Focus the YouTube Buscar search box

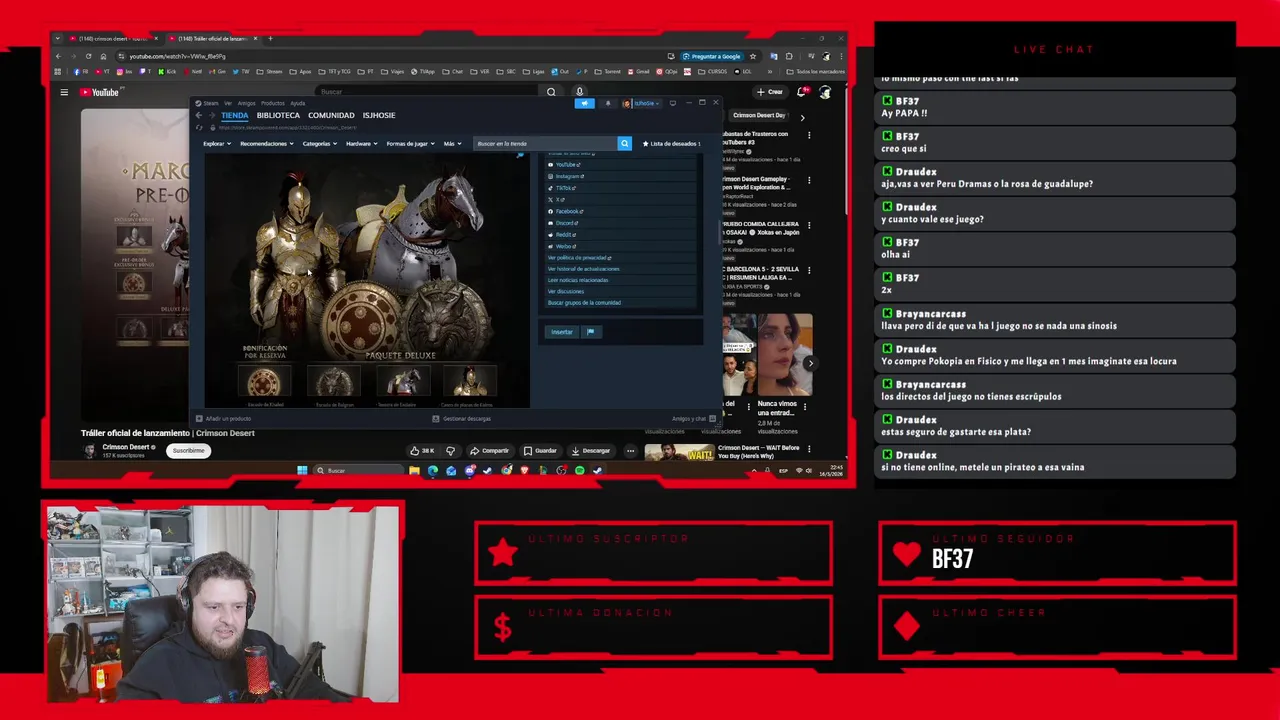[428, 92]
